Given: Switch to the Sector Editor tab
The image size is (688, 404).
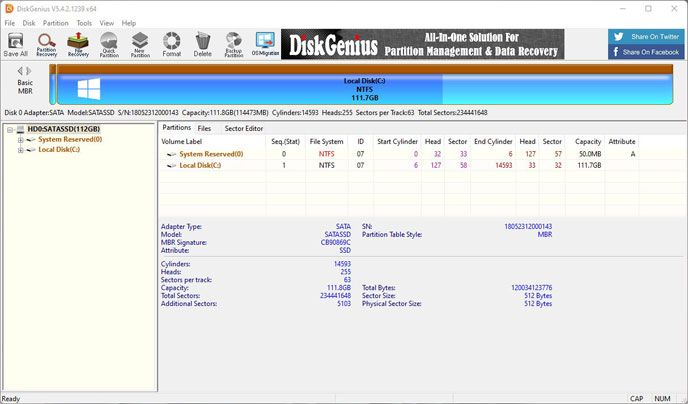Looking at the screenshot, I should point(244,128).
